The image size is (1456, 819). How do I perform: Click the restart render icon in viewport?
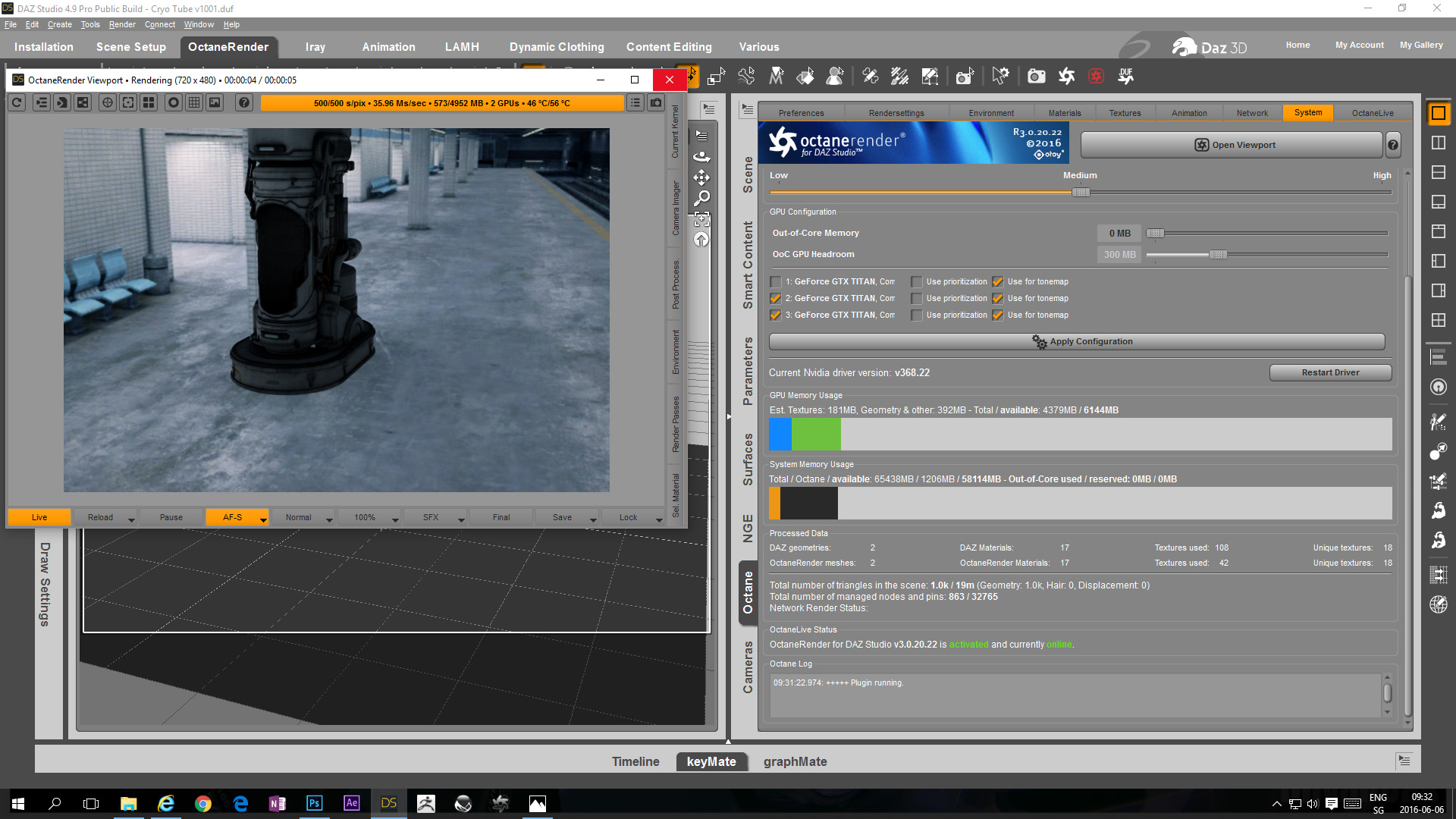coord(17,102)
